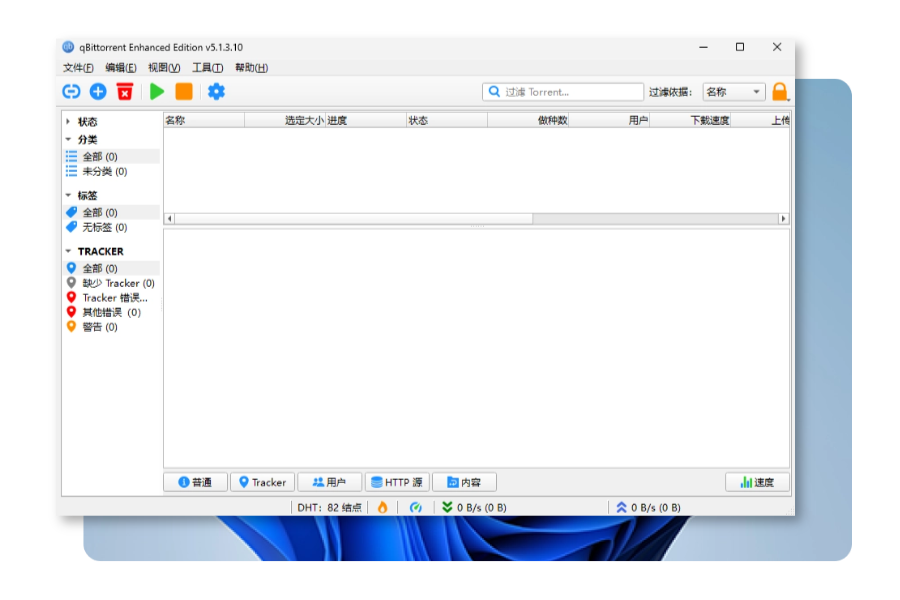Click the DHT: 82 结点 status text
The image size is (900, 600).
point(329,508)
